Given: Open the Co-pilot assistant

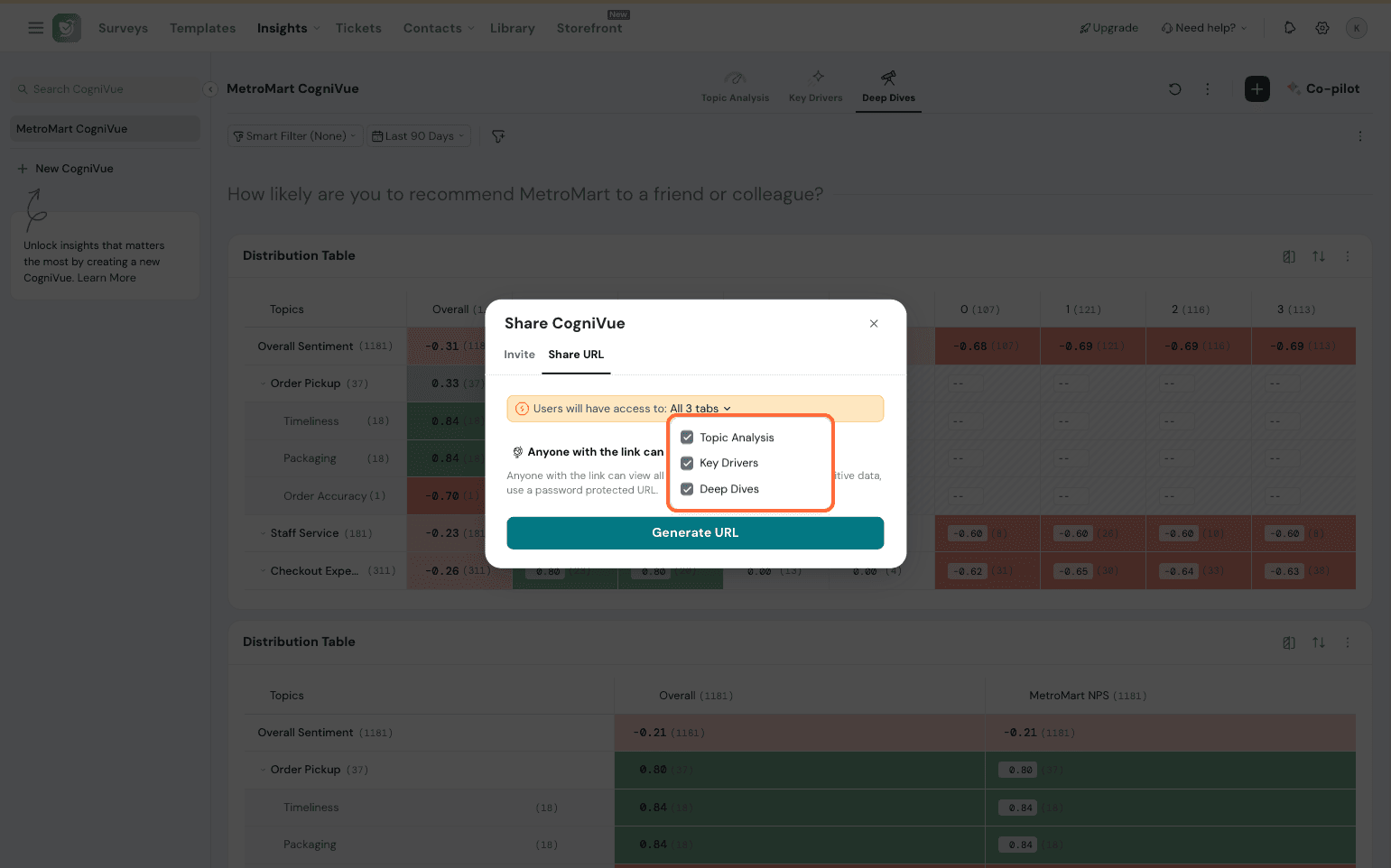Looking at the screenshot, I should tap(1323, 88).
